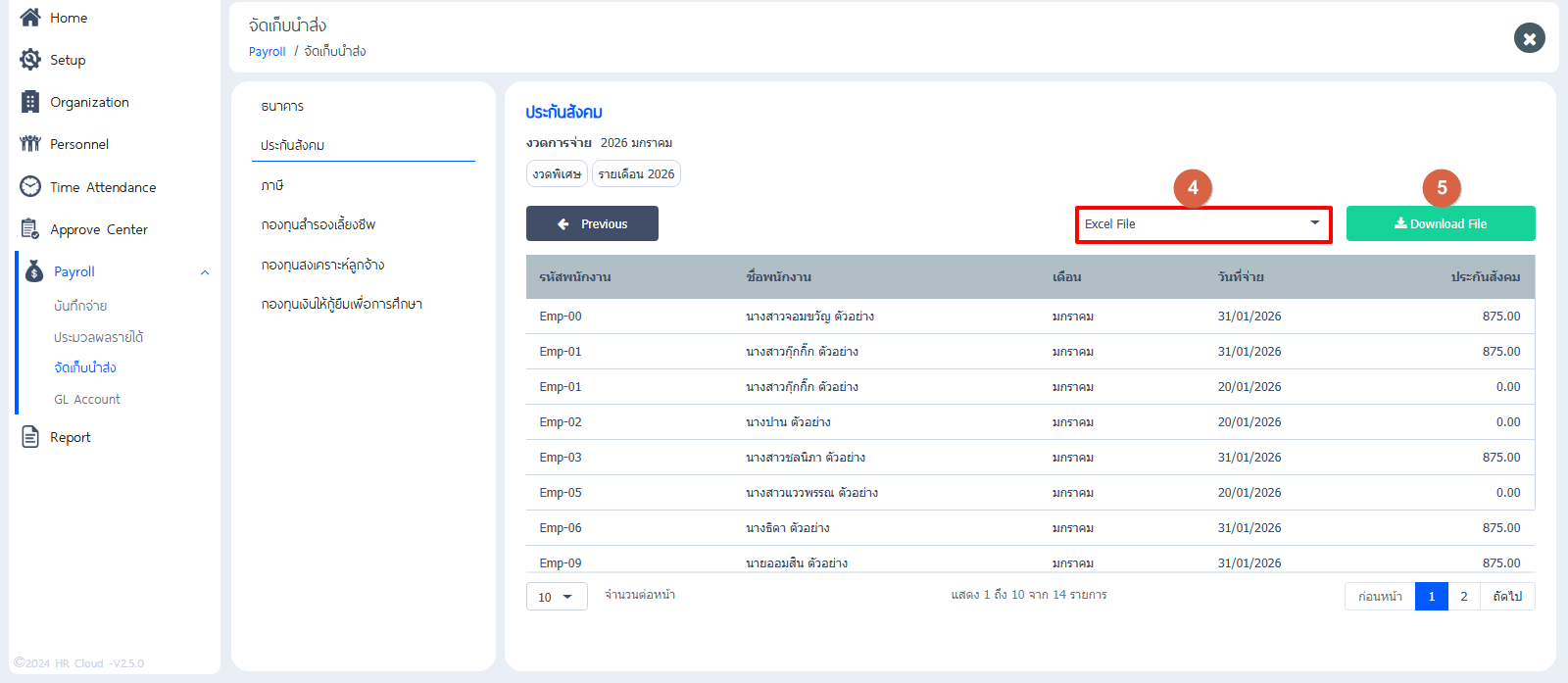The image size is (1568, 683).
Task: Select the ธนาคาร tab
Action: tap(282, 106)
